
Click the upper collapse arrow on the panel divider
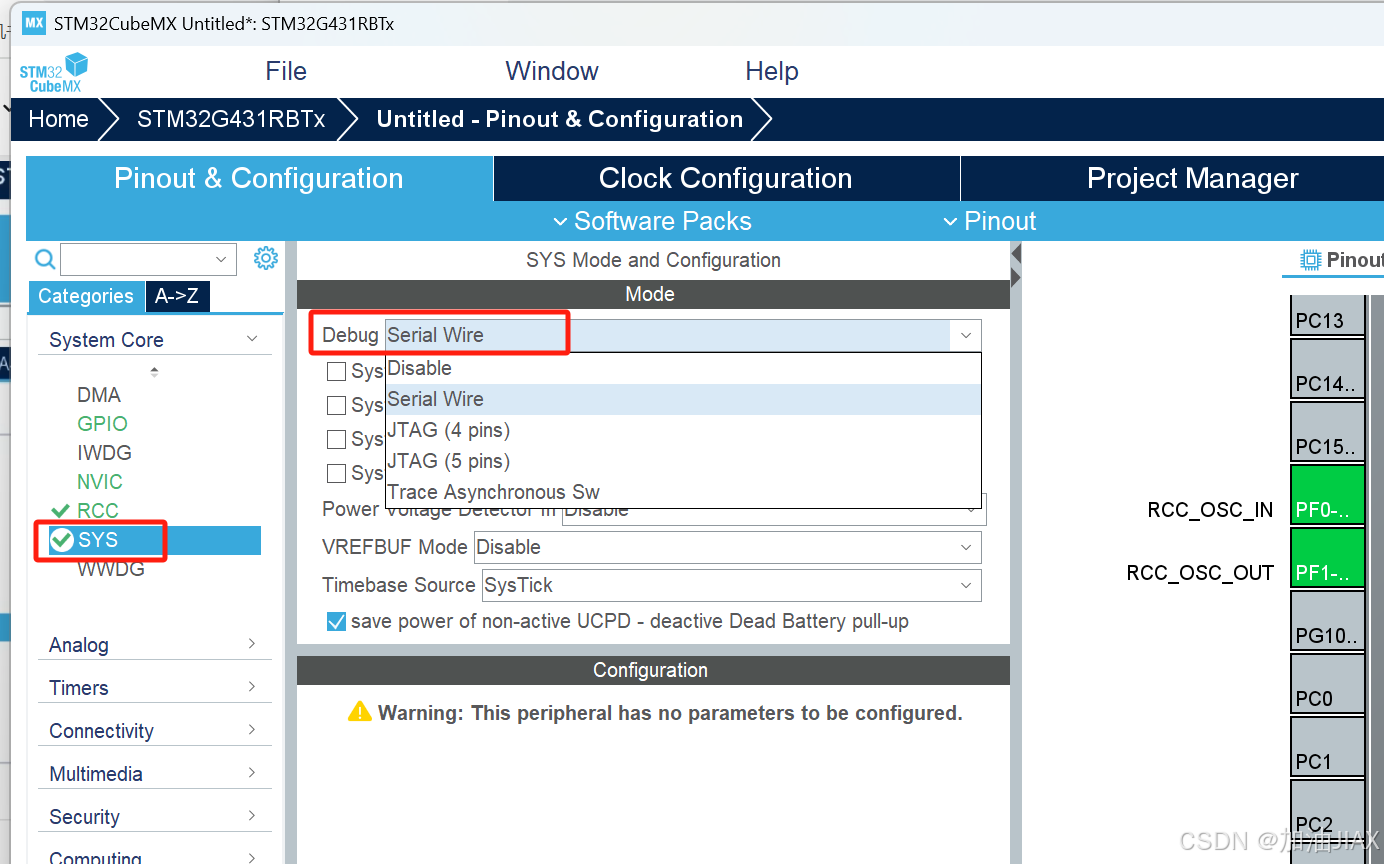coord(1016,254)
